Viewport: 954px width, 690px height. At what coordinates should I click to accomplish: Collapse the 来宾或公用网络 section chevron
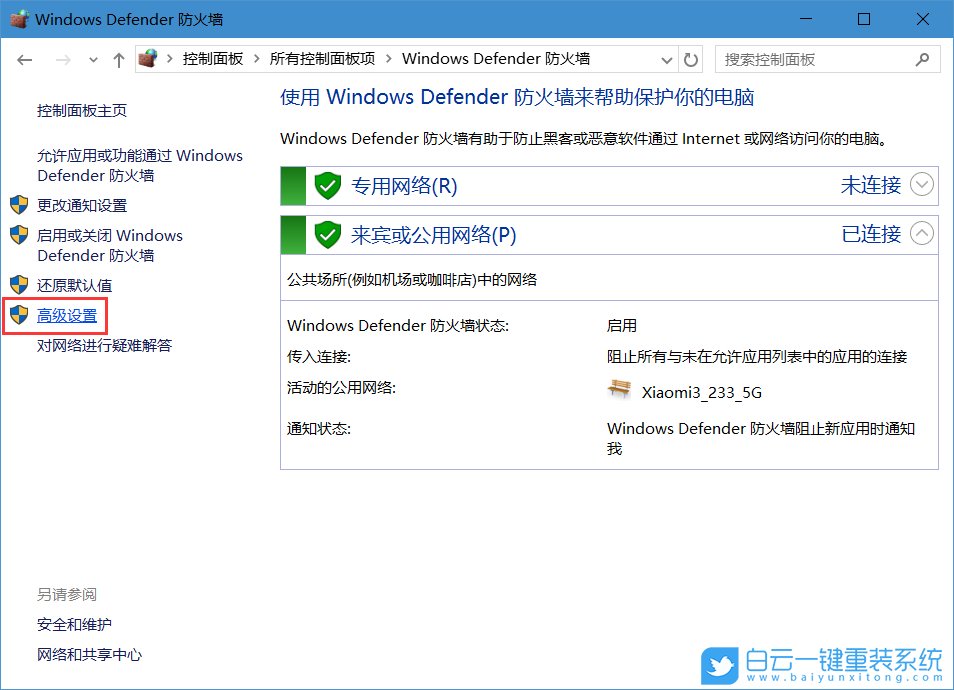[922, 234]
